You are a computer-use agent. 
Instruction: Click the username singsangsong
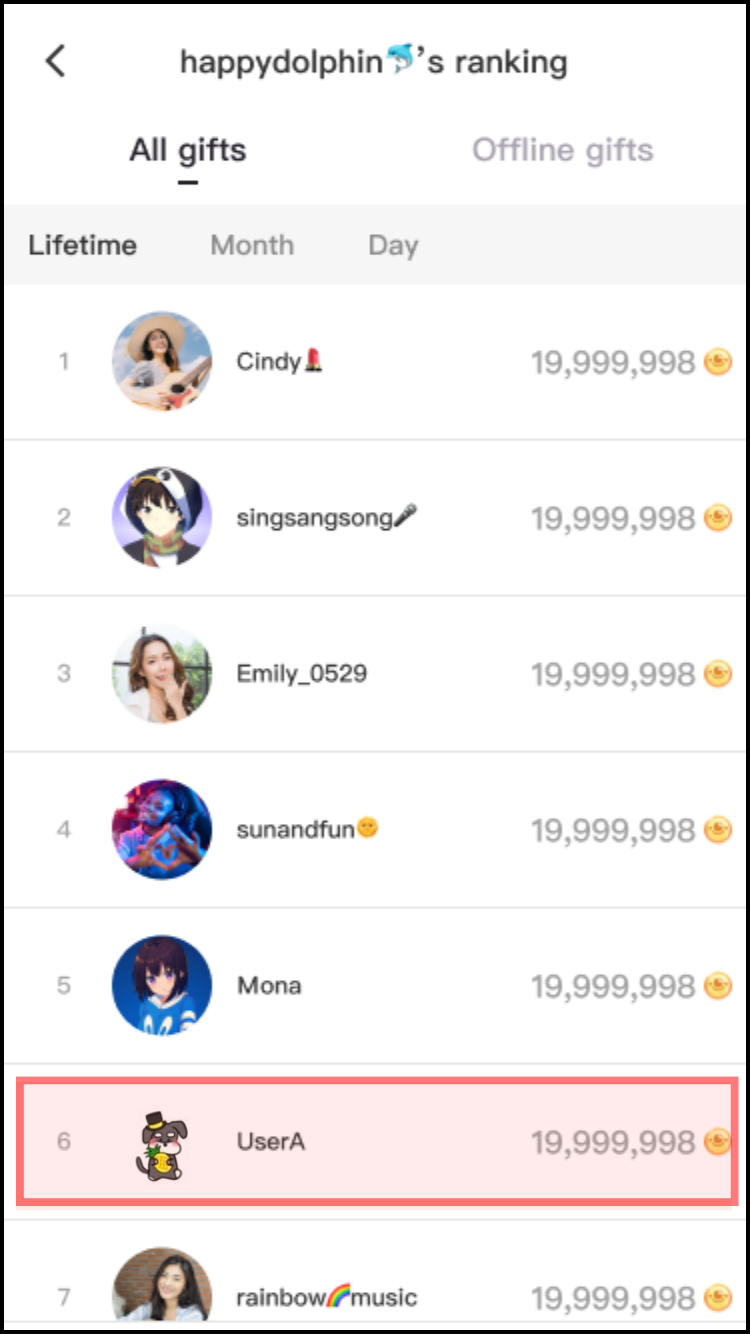[x=314, y=517]
